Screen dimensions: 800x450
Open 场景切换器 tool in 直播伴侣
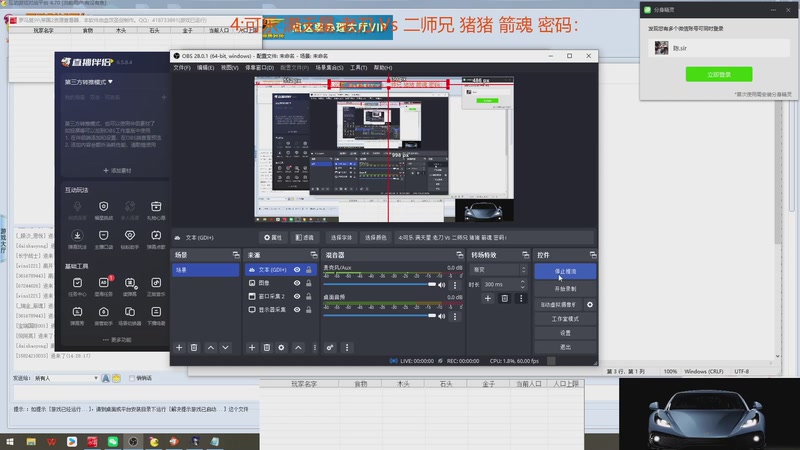tap(130, 315)
